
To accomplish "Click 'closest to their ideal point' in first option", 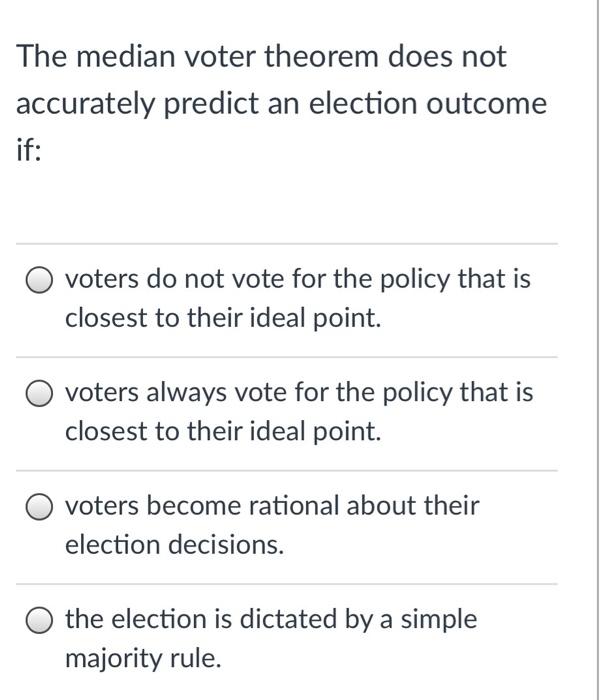I will (x=223, y=319).
